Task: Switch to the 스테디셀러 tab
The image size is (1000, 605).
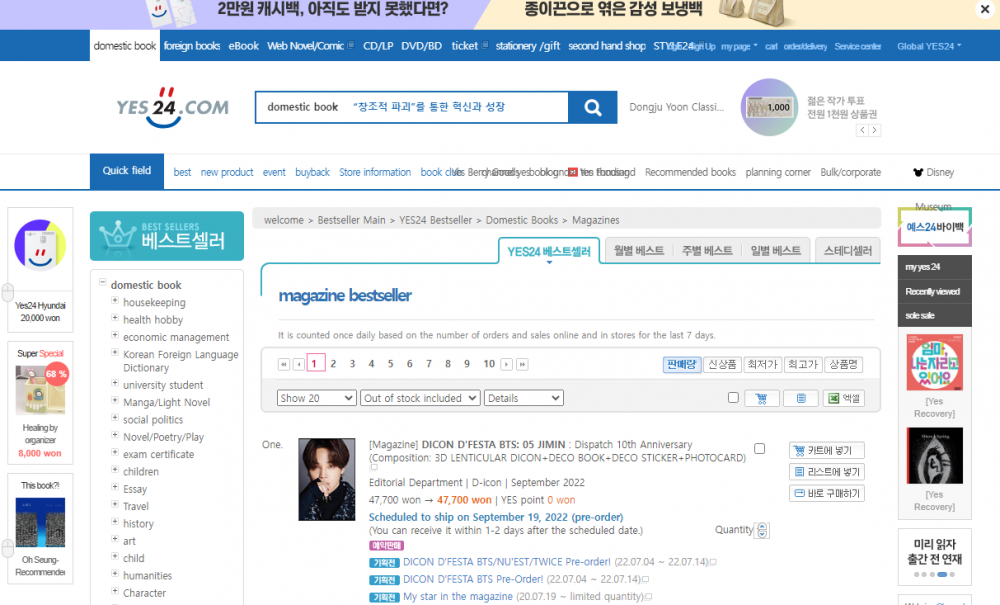Action: (x=848, y=251)
